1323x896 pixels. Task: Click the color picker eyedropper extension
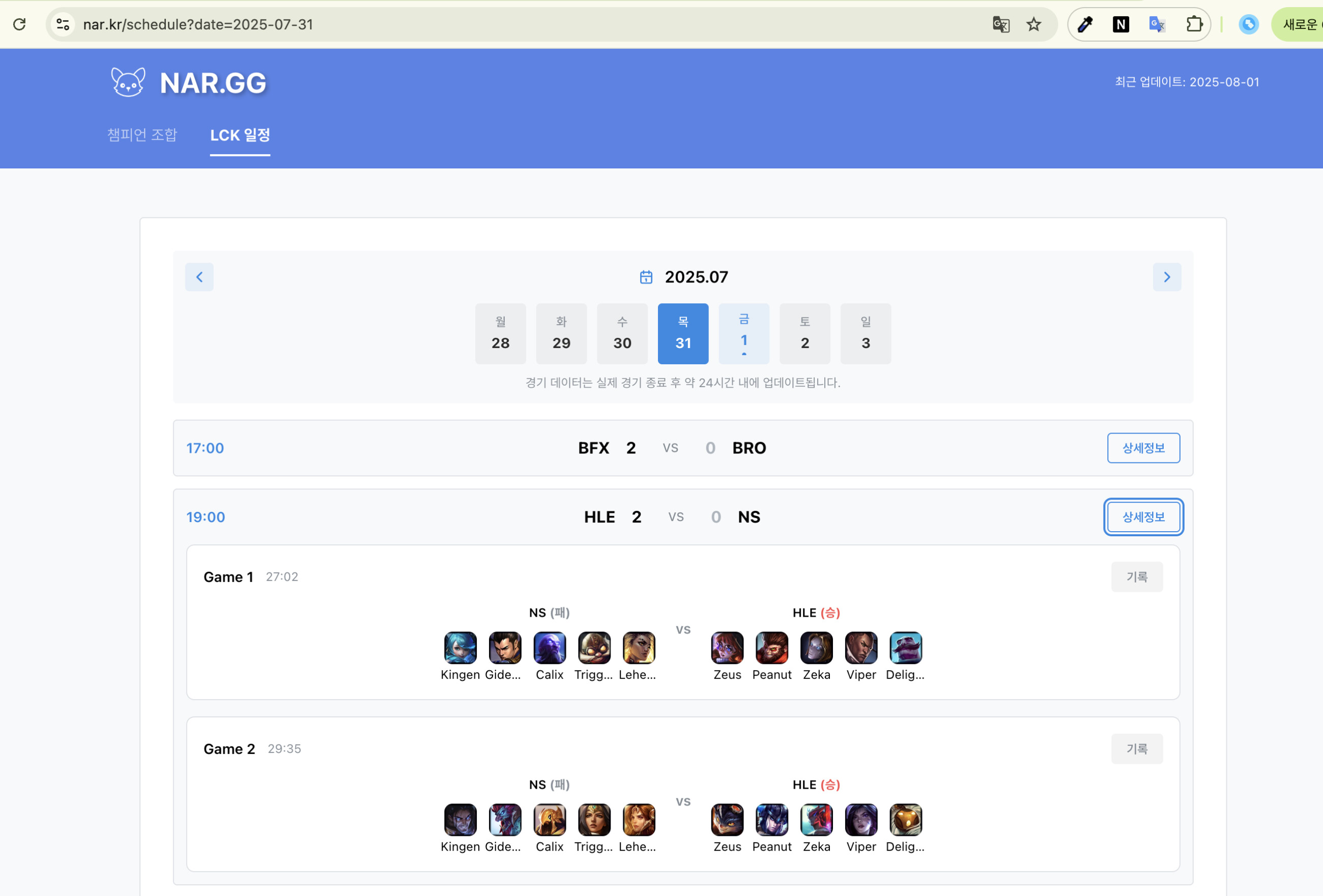click(1085, 24)
